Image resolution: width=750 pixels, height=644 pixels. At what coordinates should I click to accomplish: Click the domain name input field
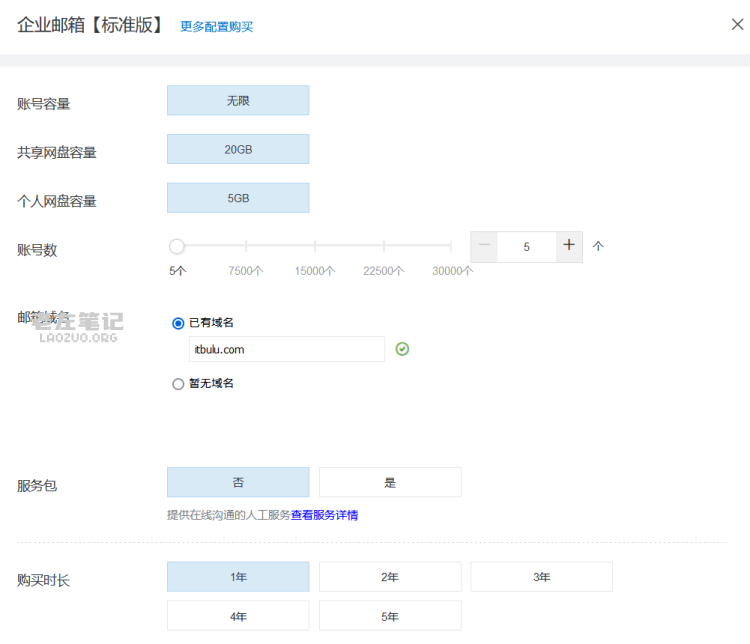(x=287, y=349)
